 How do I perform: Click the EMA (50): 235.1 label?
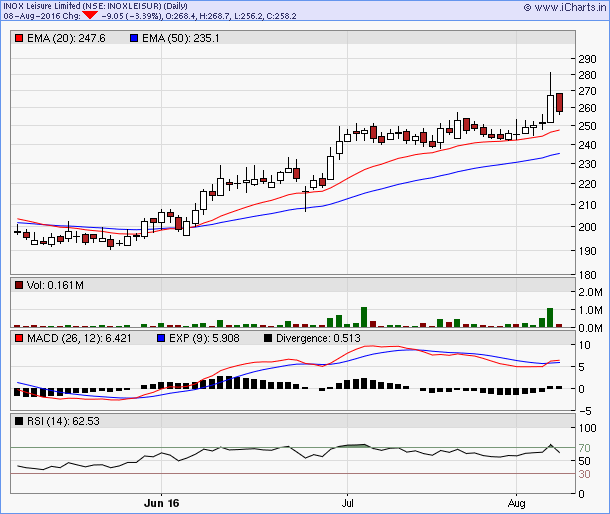[181, 38]
